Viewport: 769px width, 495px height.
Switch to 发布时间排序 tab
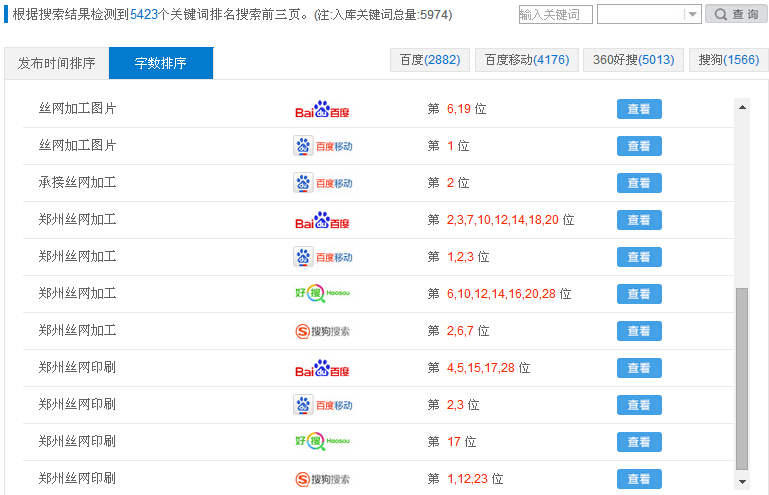pyautogui.click(x=56, y=63)
